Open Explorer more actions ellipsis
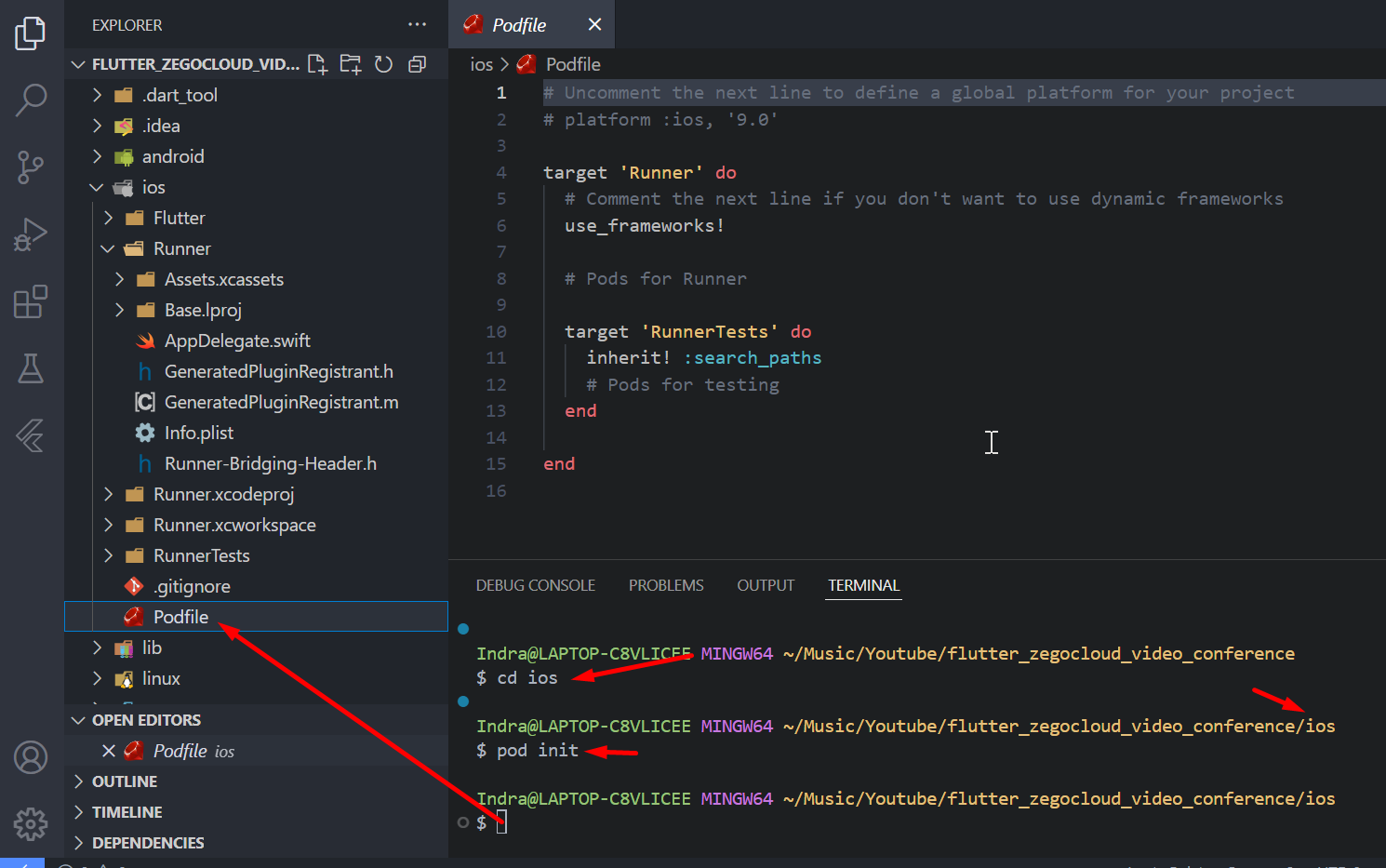This screenshot has height=868, width=1386. 417,24
